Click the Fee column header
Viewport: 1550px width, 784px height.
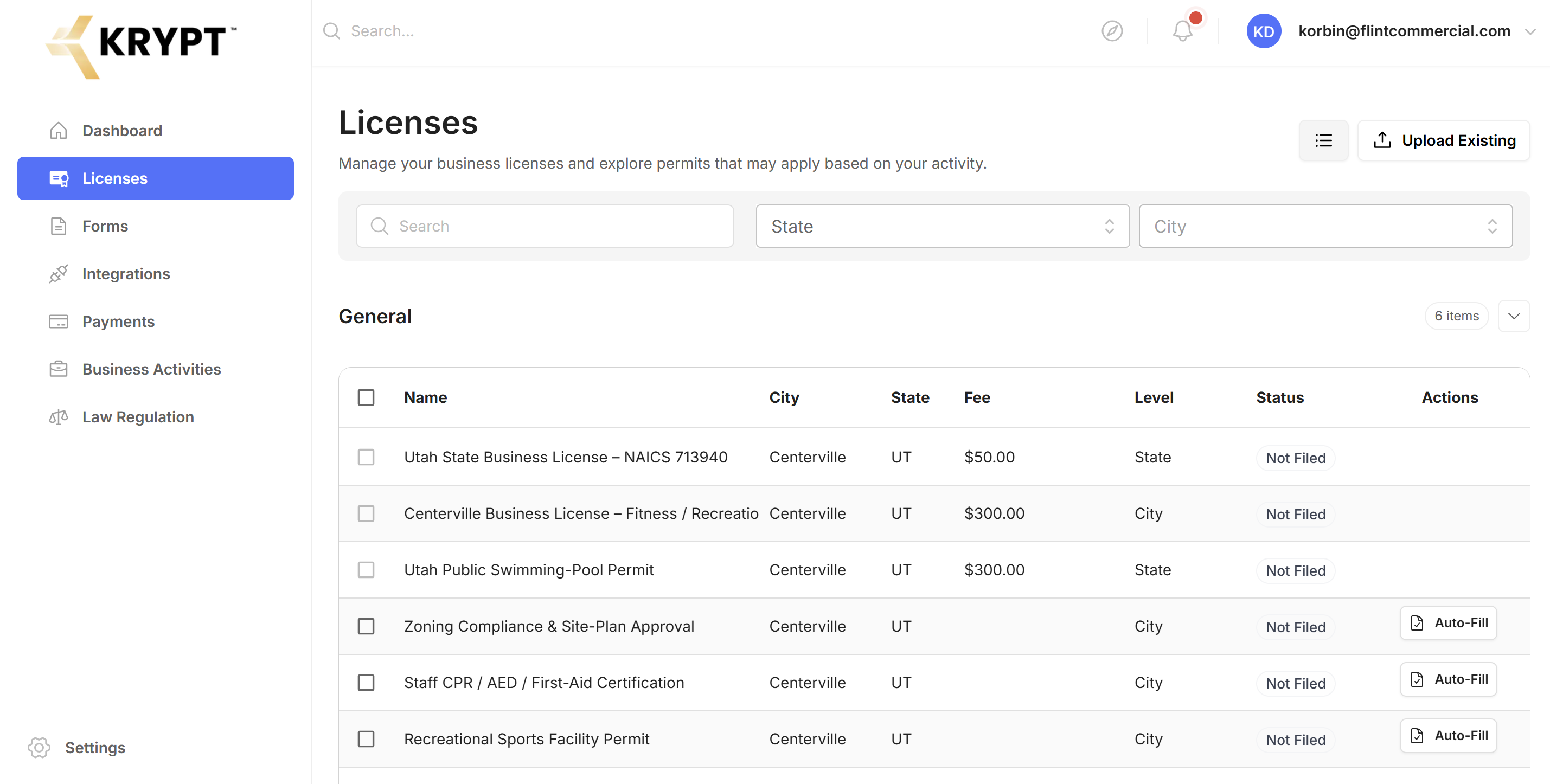(x=977, y=397)
